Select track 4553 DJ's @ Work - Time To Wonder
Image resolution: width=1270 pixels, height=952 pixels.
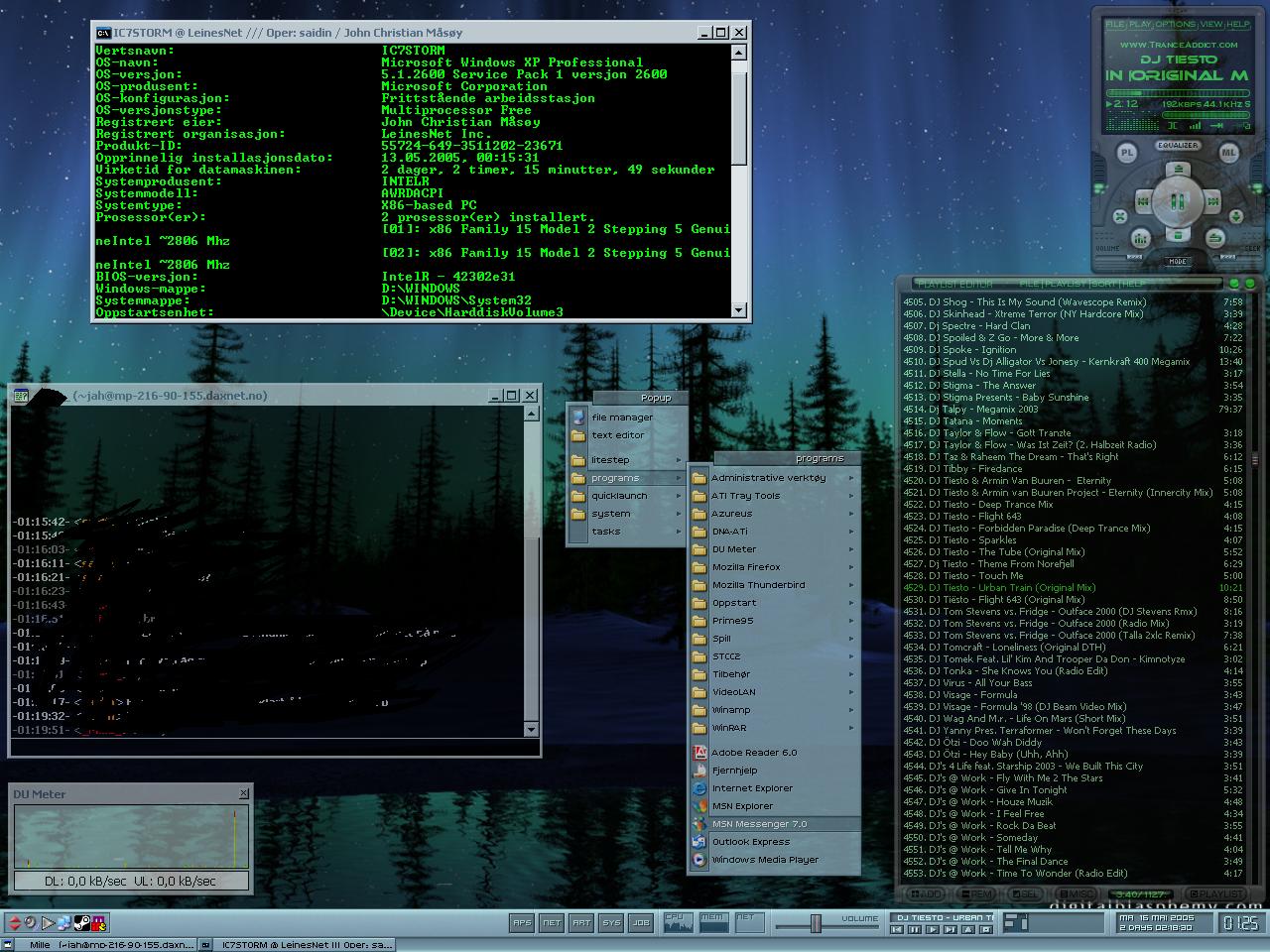click(1073, 873)
